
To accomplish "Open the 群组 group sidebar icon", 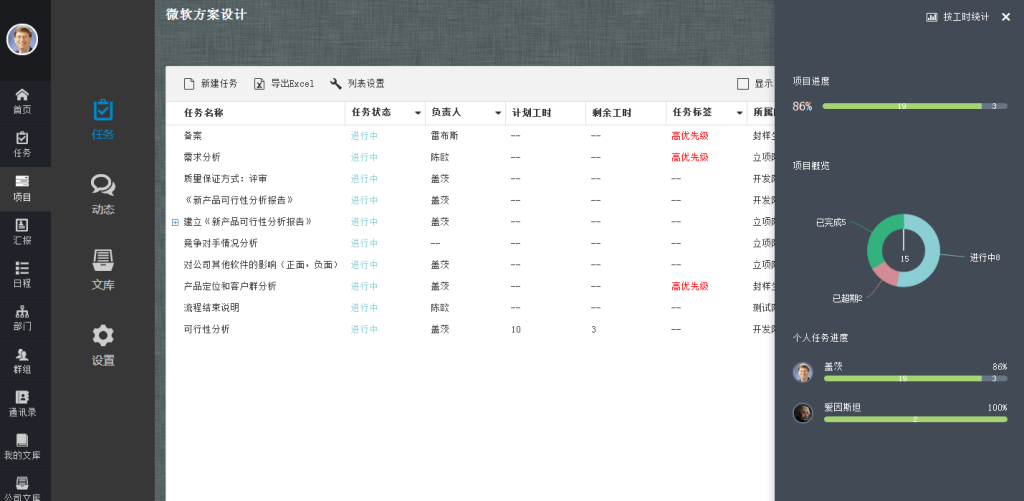I will tap(22, 361).
